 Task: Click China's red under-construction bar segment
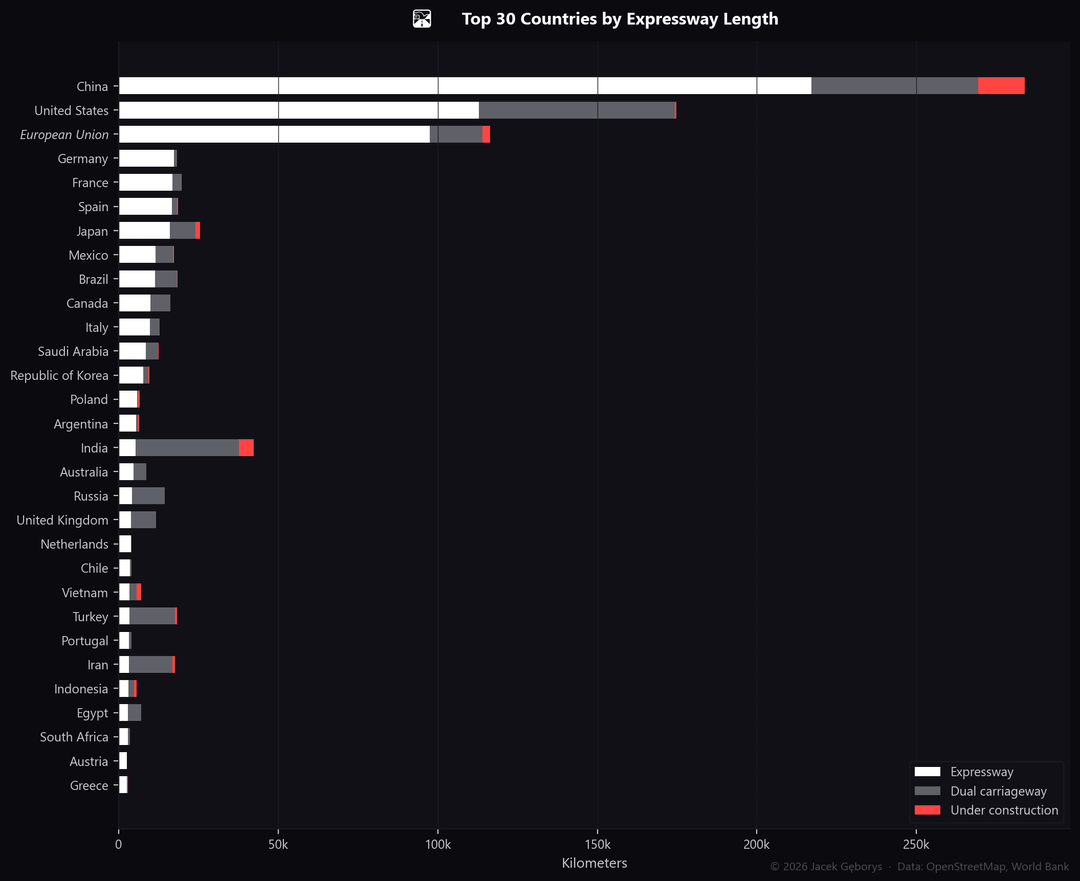tap(1000, 86)
